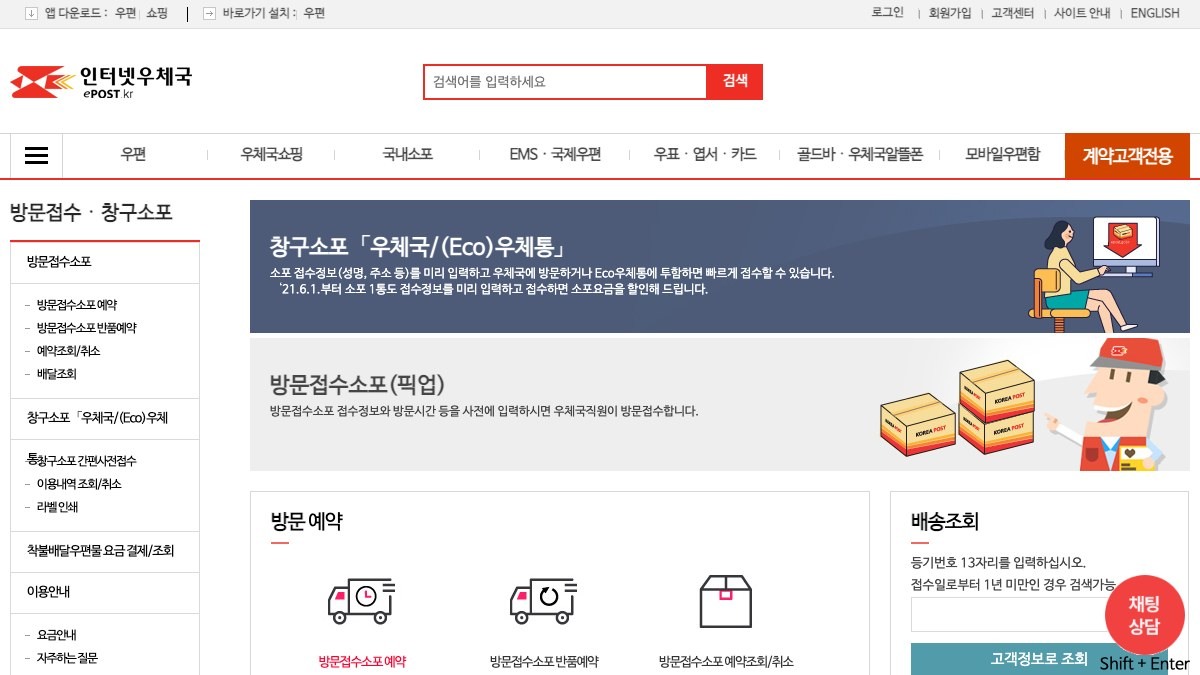Click the 방문접수소포 반품예약 return truck icon
Screen dimensions: 1200x675
point(543,600)
